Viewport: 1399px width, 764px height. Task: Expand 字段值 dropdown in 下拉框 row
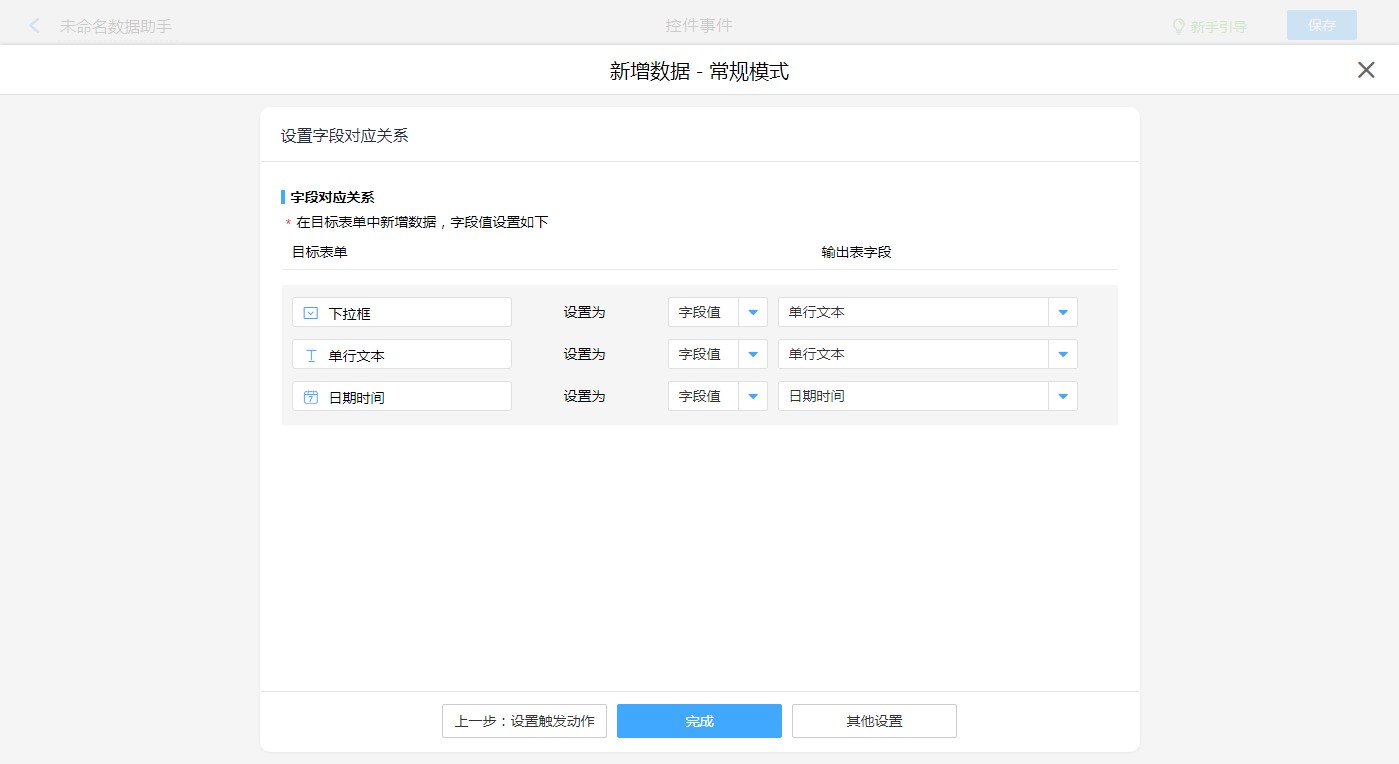(x=753, y=312)
